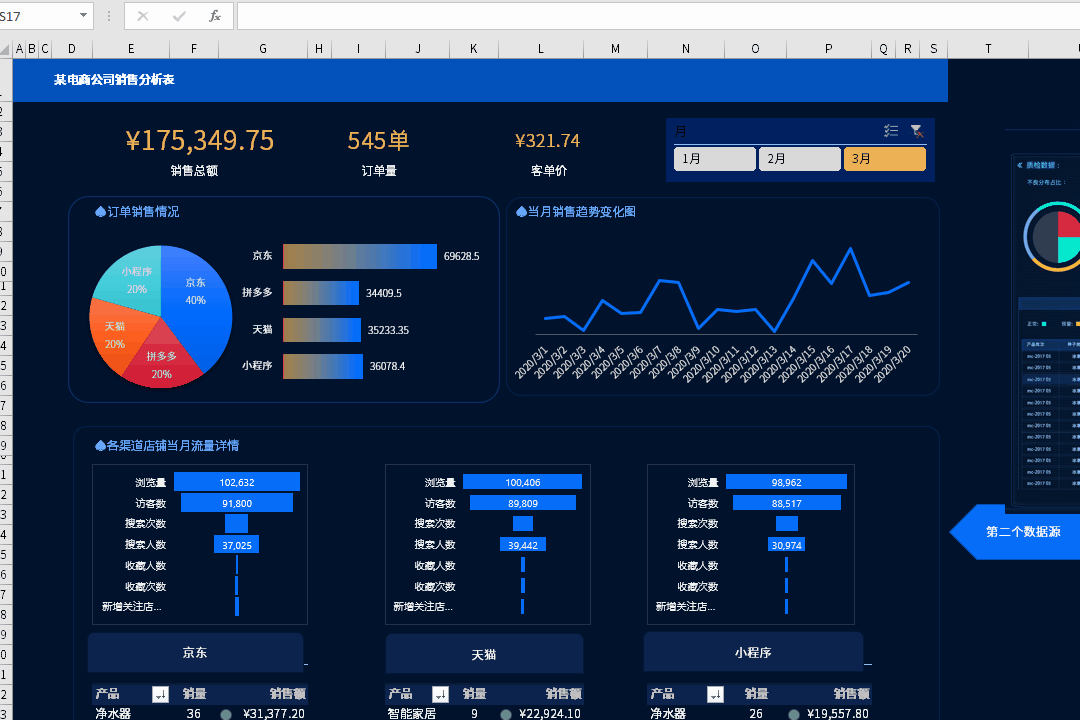The image size is (1080, 720).
Task: Click the 某电商公司销售分析表 title banner
Action: click(x=480, y=80)
